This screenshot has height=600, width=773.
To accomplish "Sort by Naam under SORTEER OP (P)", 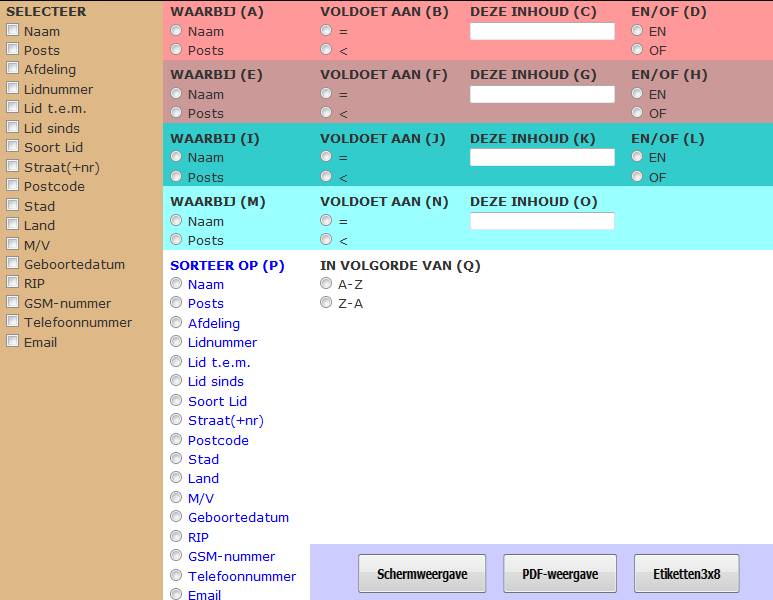I will pyautogui.click(x=176, y=283).
